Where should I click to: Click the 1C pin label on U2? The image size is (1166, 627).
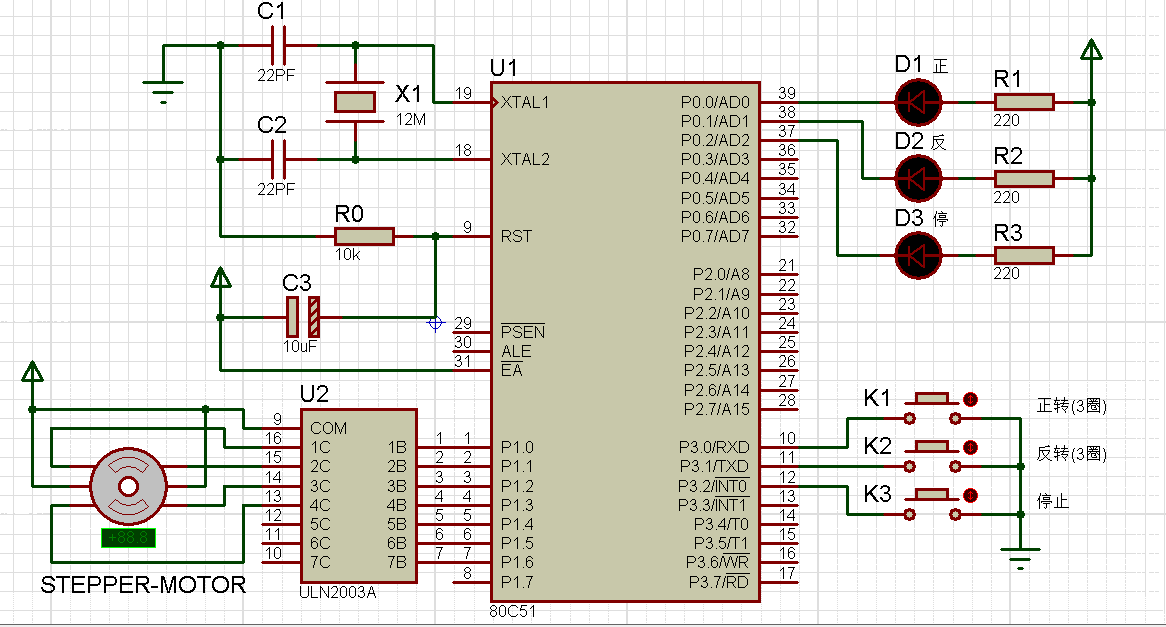(x=320, y=447)
